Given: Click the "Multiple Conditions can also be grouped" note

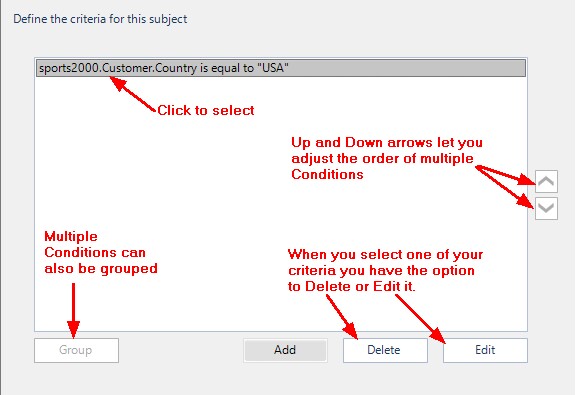Looking at the screenshot, I should [x=101, y=252].
